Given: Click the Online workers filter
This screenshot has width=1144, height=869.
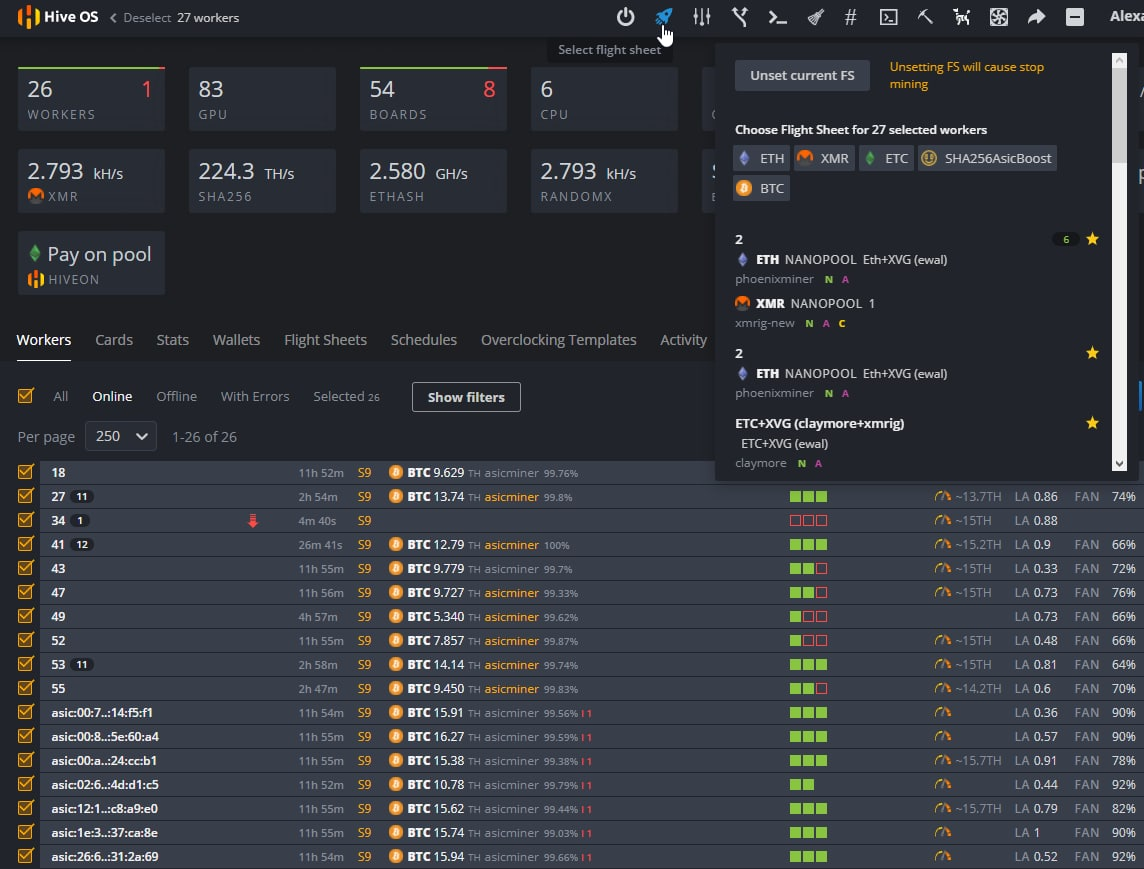Looking at the screenshot, I should pos(112,396).
